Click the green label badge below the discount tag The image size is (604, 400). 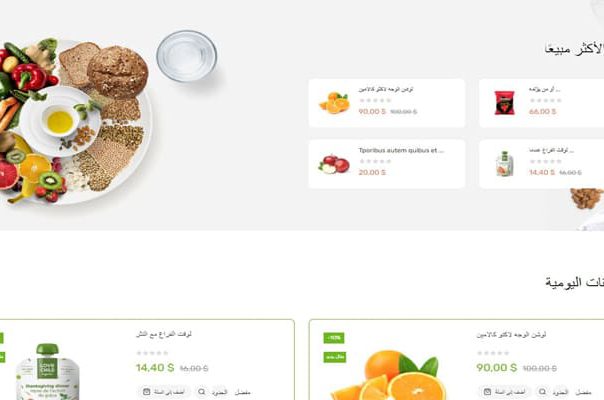pyautogui.click(x=334, y=357)
